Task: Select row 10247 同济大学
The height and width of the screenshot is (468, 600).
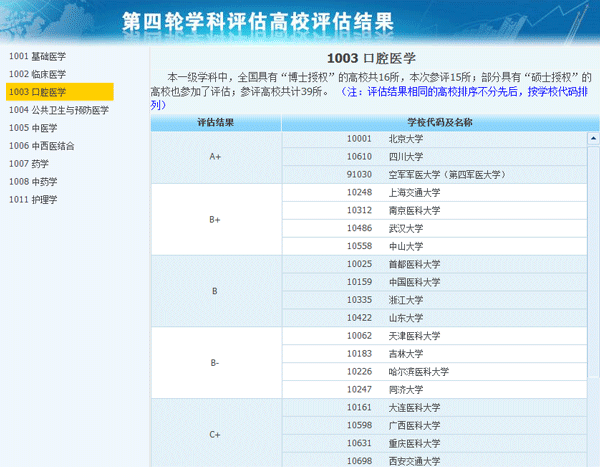Action: pyautogui.click(x=434, y=390)
